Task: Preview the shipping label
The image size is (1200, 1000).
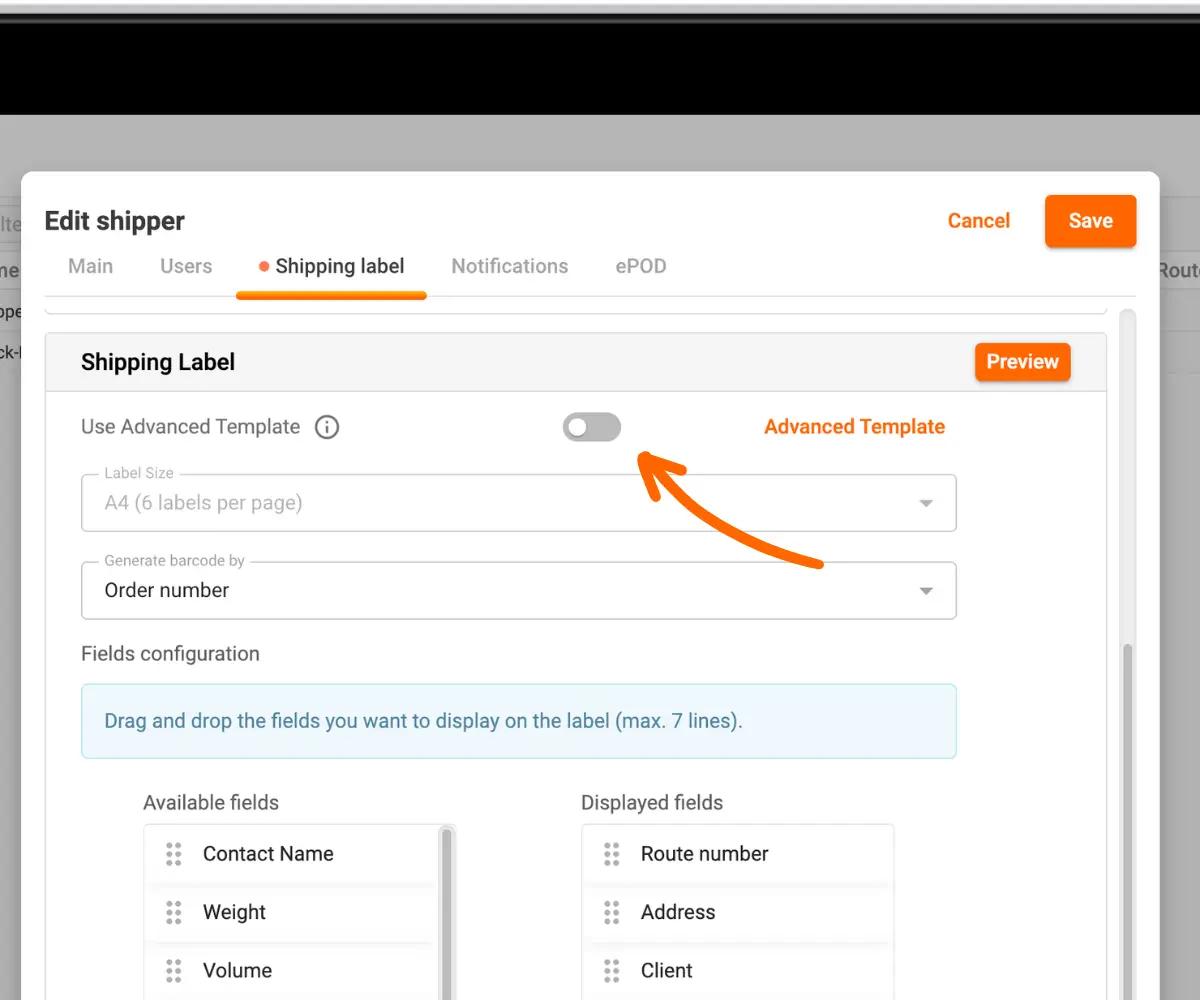Action: click(1023, 362)
